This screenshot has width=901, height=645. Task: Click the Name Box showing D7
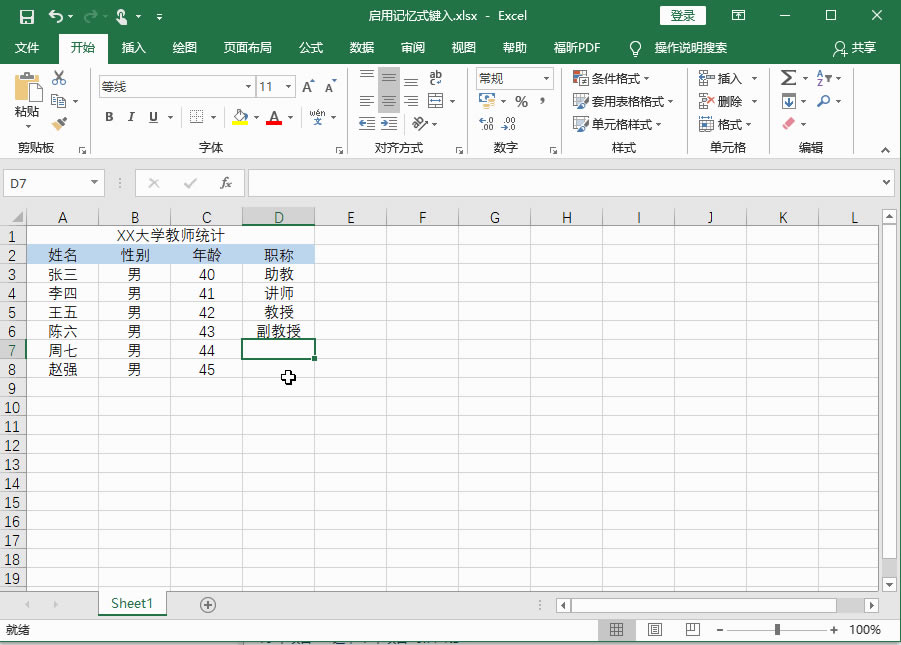click(x=46, y=183)
